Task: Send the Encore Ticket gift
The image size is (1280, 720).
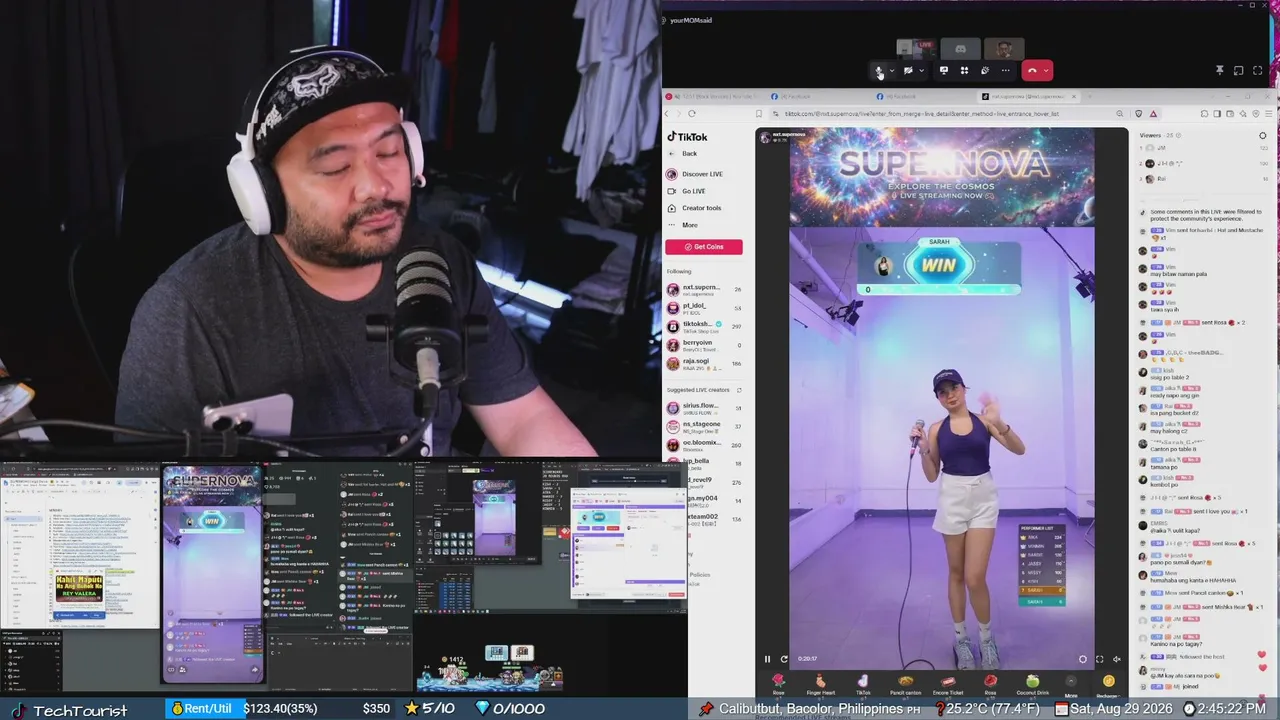Action: (948, 684)
